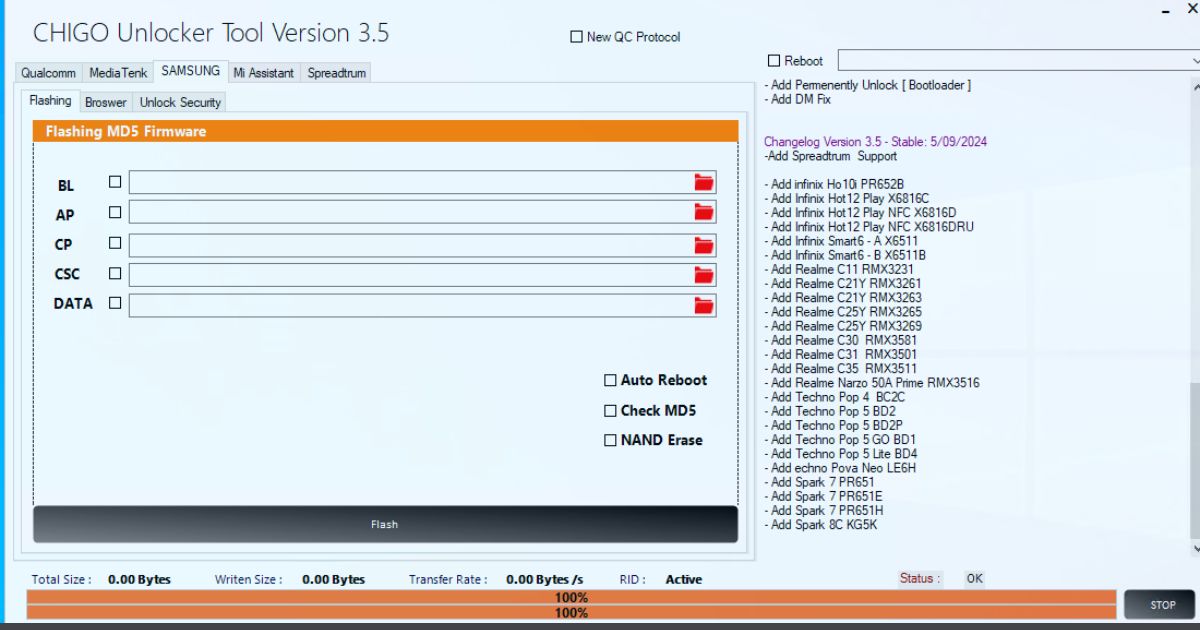Open the Reboot mode dropdown
The image size is (1200, 630).
tap(1018, 61)
